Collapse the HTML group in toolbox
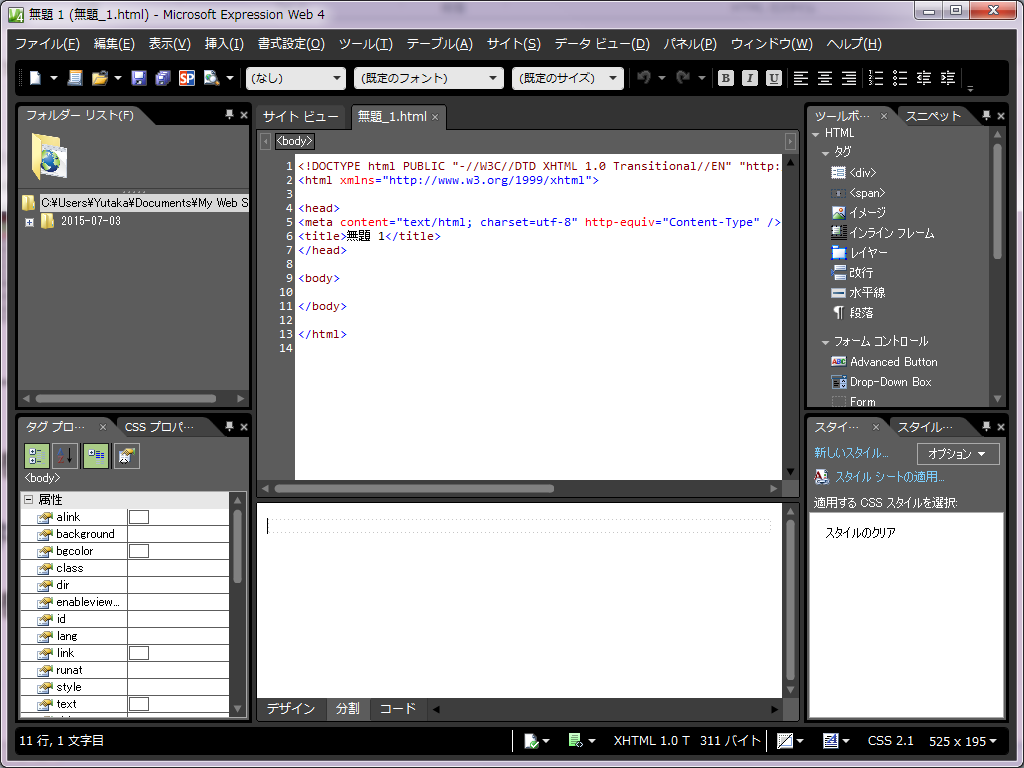 (x=816, y=134)
